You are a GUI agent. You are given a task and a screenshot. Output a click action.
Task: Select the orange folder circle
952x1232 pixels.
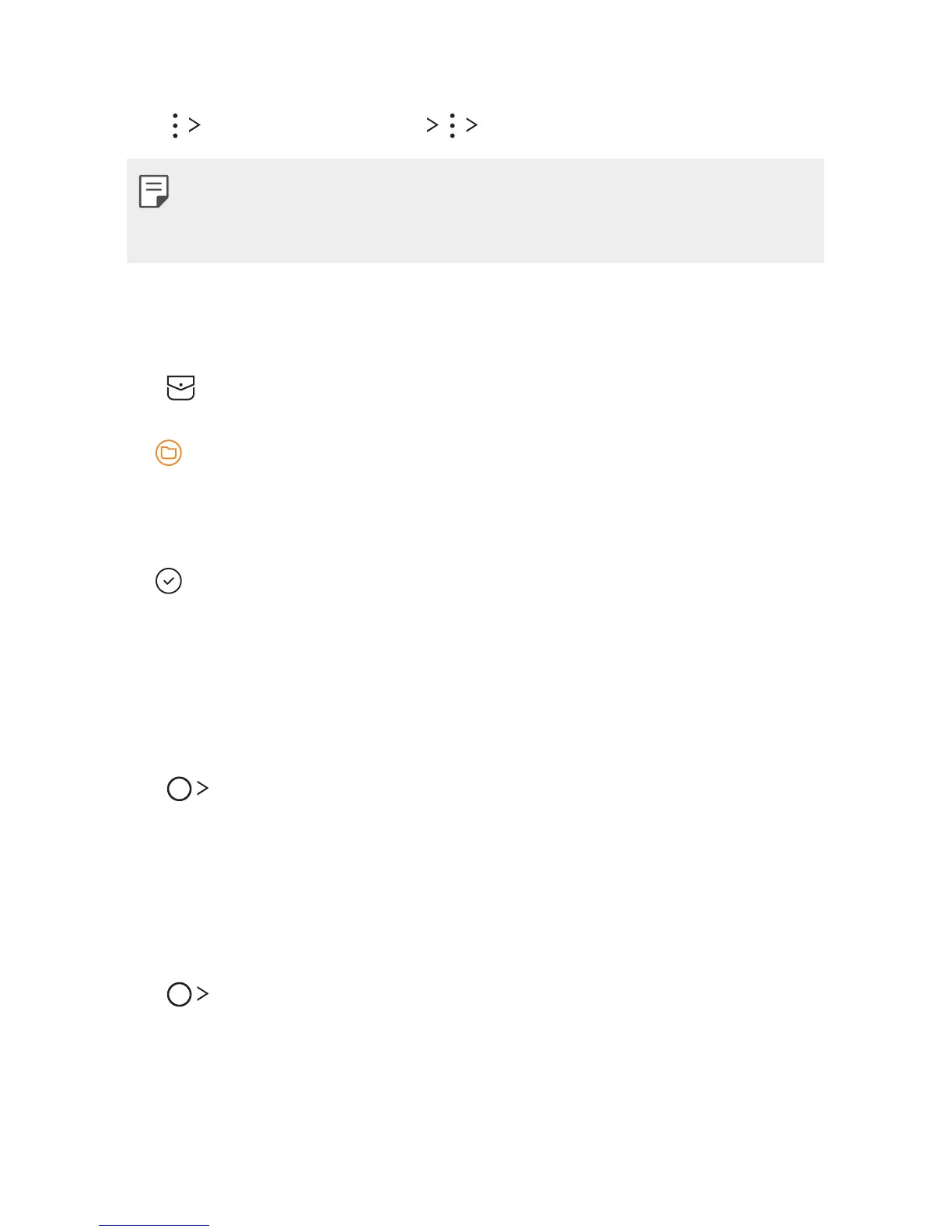click(x=169, y=453)
